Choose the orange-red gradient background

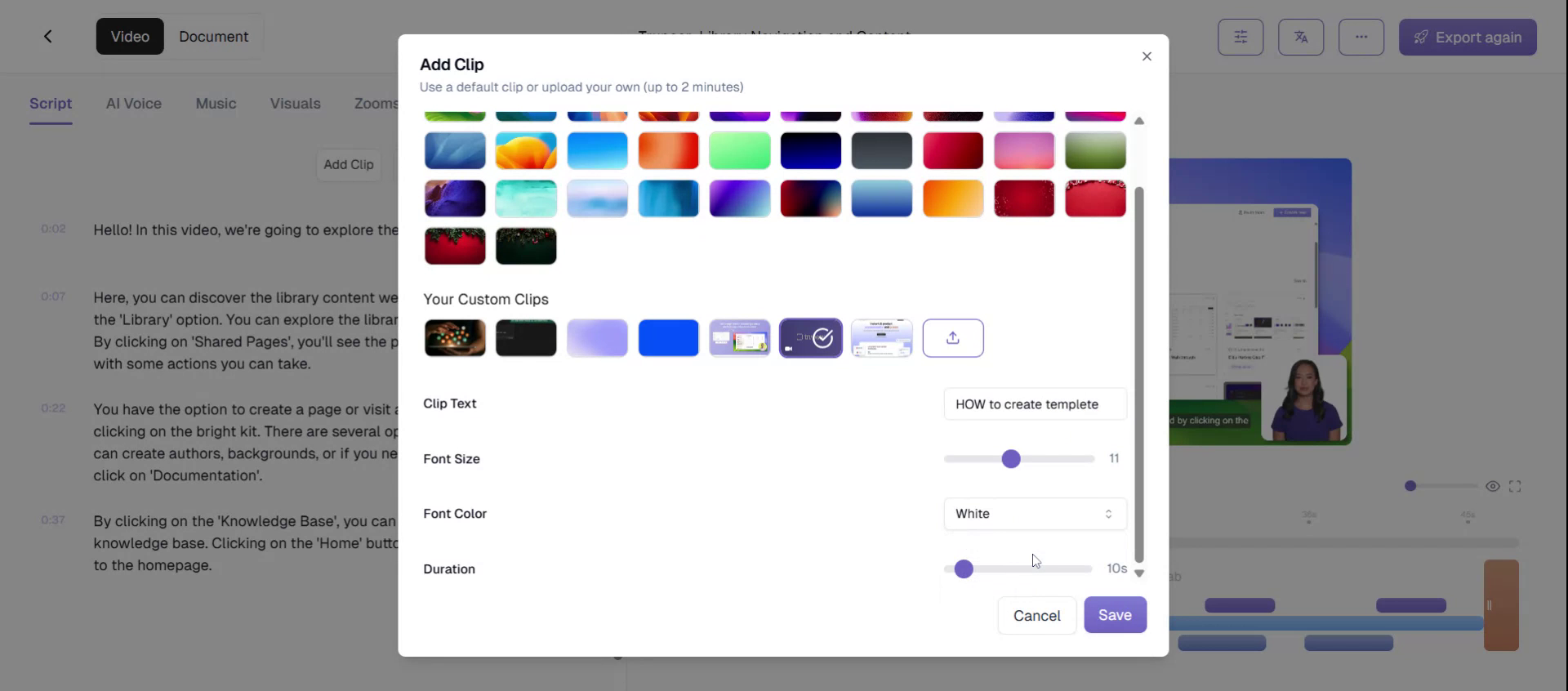click(669, 151)
